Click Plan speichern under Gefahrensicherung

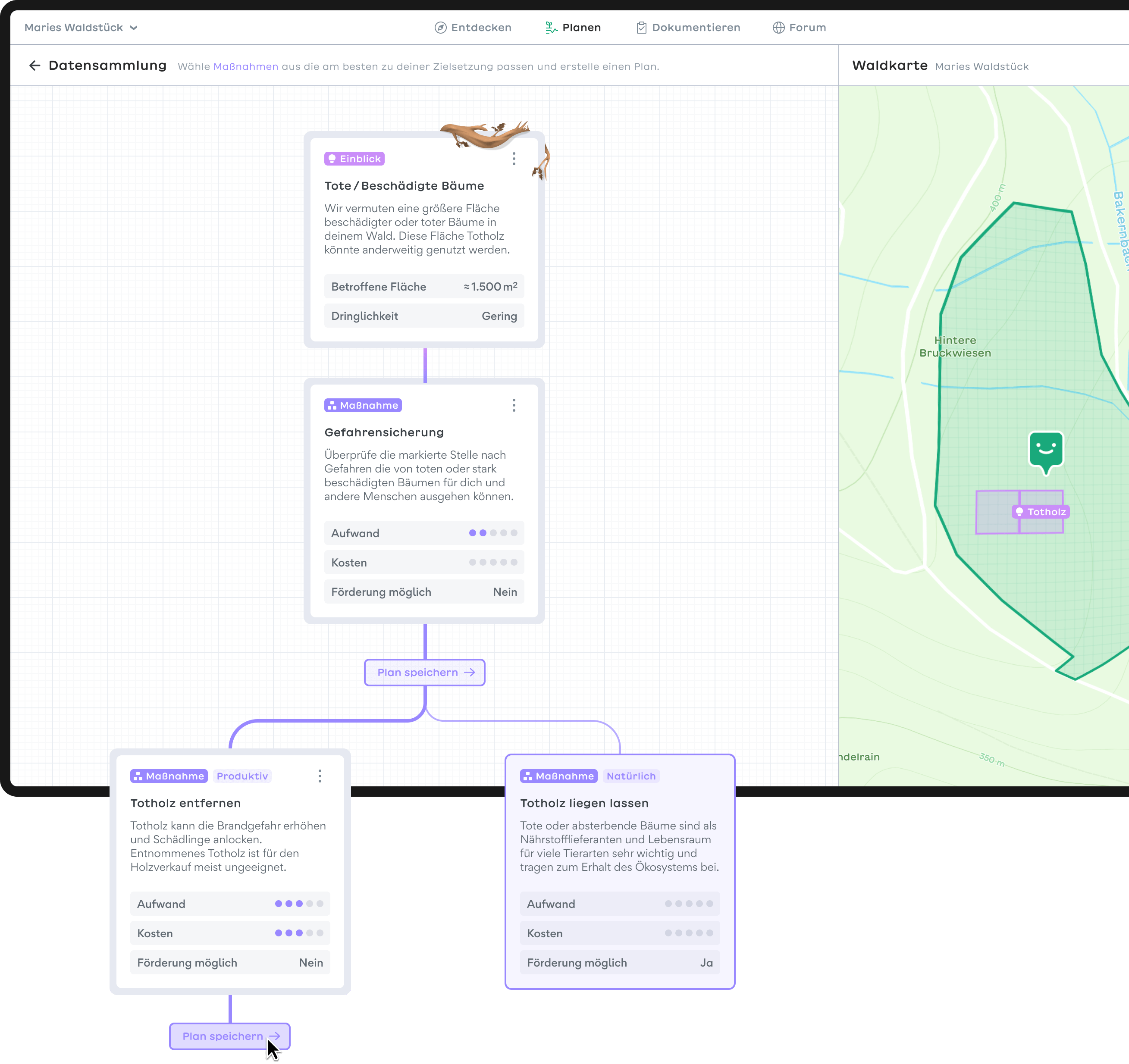(x=425, y=673)
